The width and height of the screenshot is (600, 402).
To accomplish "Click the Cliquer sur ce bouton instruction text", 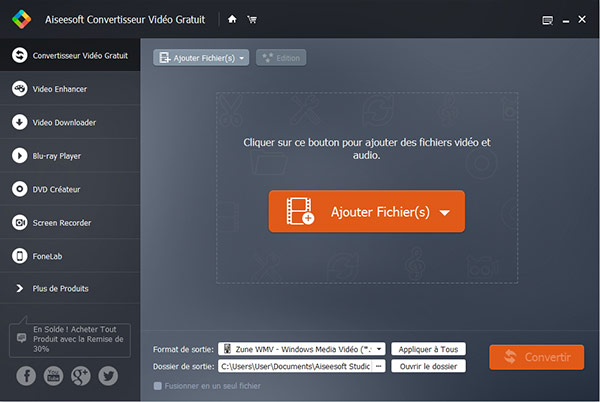I will coord(367,149).
